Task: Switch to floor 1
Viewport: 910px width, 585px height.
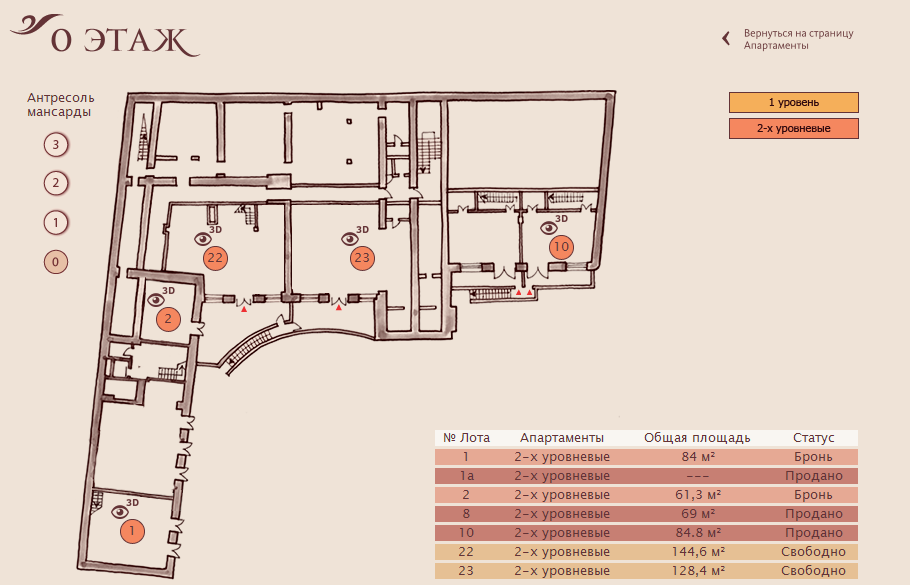Action: tap(56, 223)
